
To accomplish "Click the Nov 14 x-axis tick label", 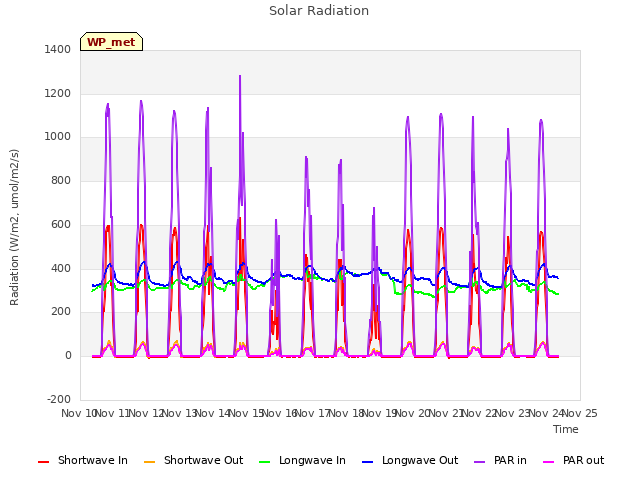I will pyautogui.click(x=212, y=413).
